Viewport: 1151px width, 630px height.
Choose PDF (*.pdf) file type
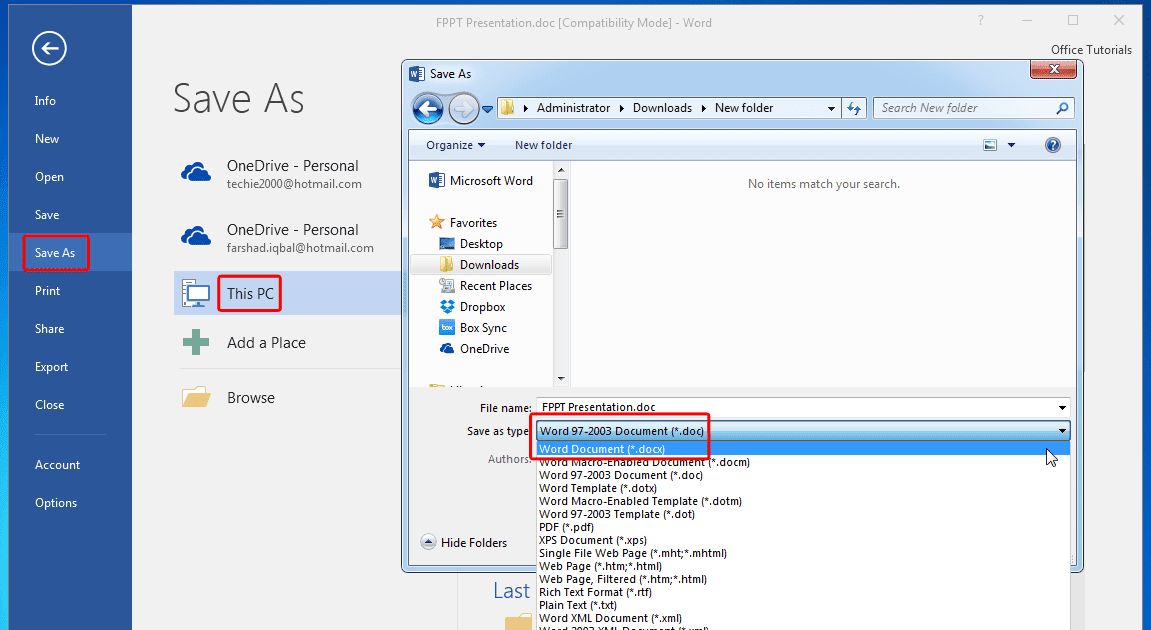(803, 527)
